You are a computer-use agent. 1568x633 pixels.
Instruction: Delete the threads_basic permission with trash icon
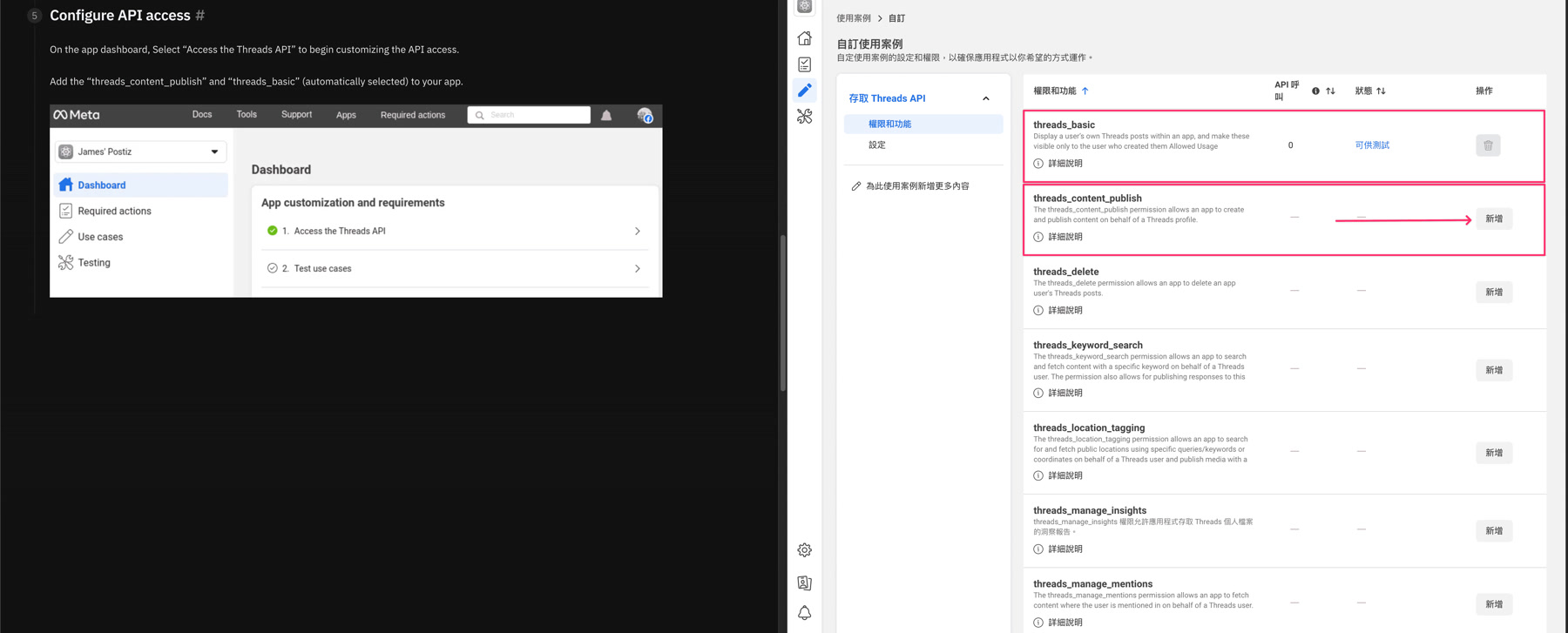point(1488,145)
